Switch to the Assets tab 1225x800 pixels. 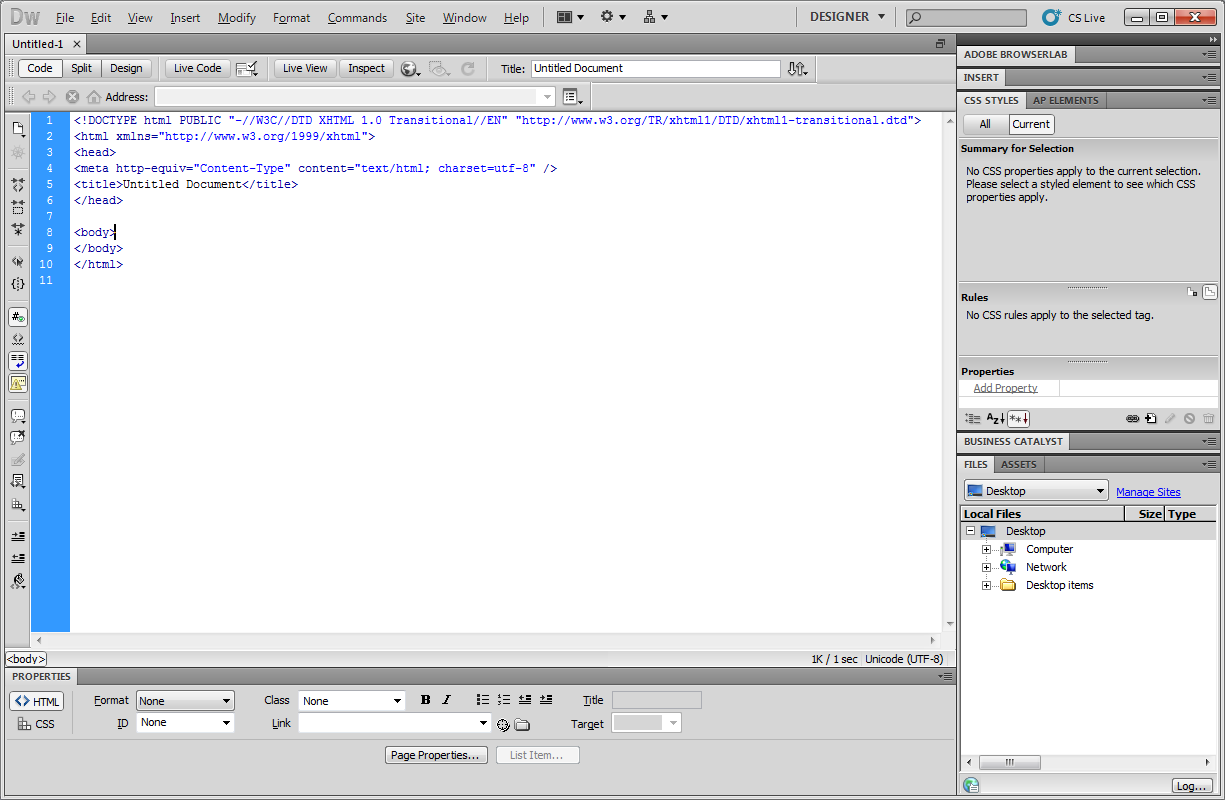tap(1019, 464)
